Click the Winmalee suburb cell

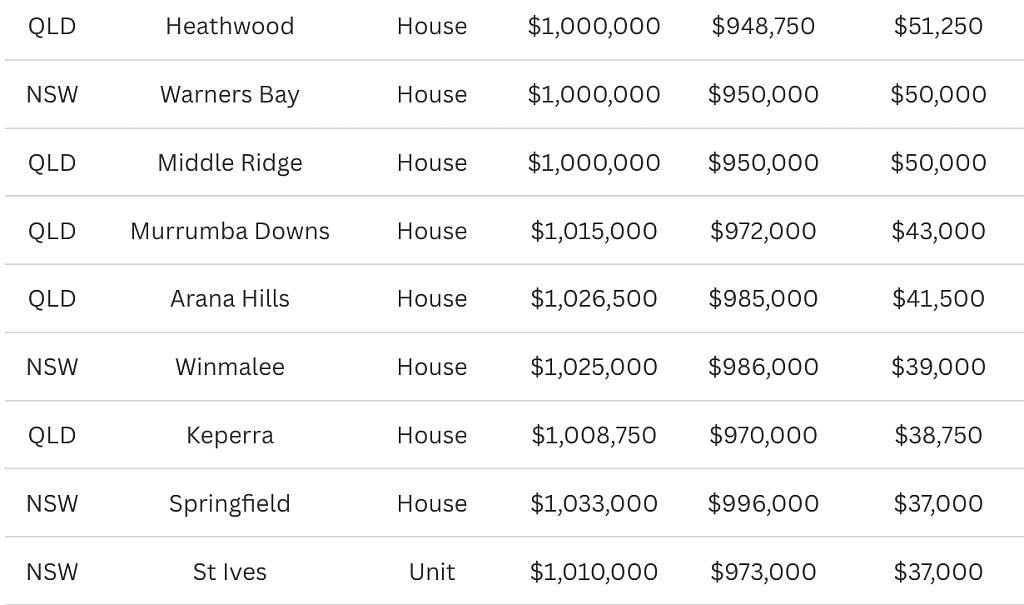230,367
